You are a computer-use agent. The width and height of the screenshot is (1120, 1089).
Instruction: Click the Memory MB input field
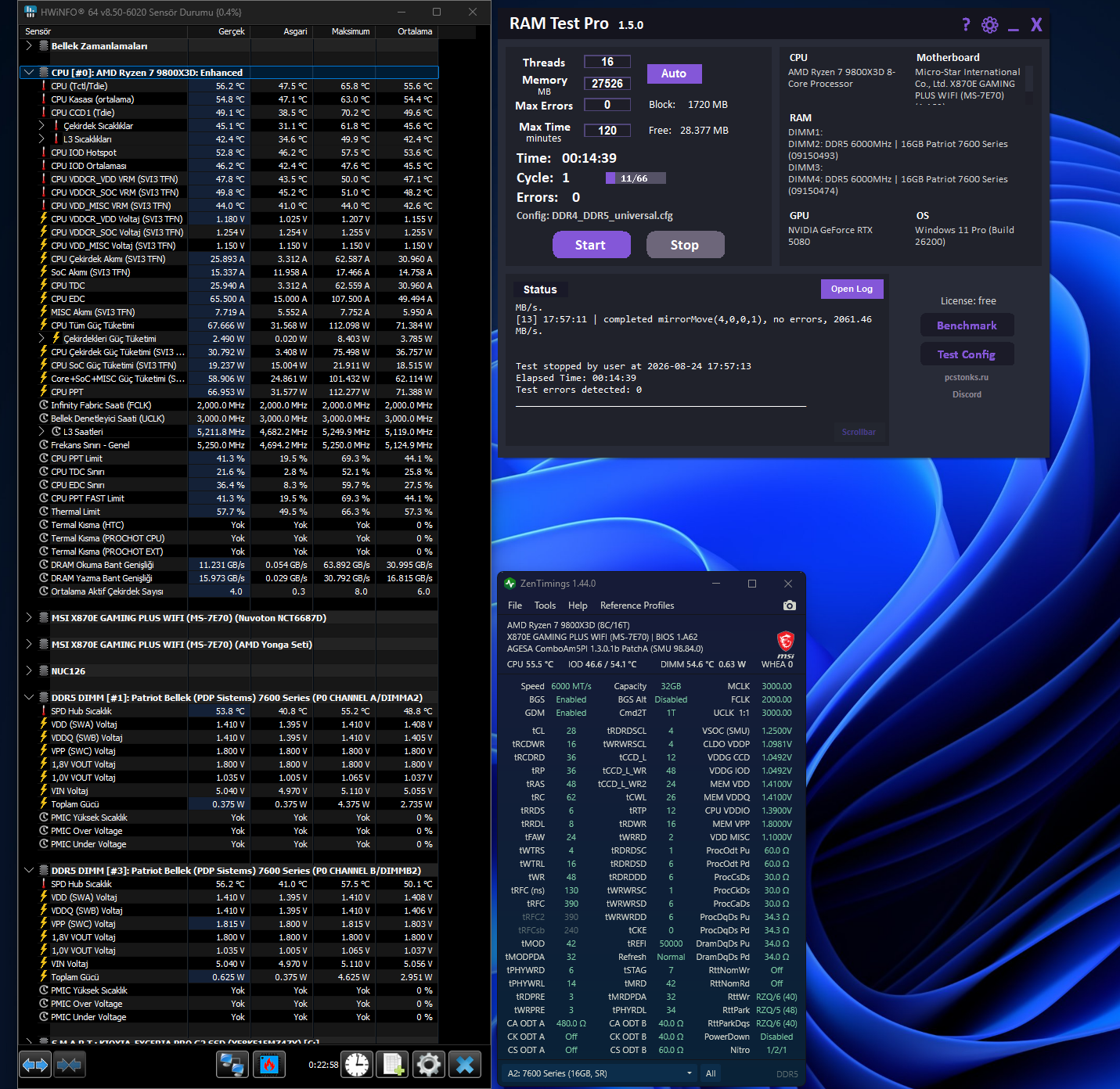(x=607, y=84)
